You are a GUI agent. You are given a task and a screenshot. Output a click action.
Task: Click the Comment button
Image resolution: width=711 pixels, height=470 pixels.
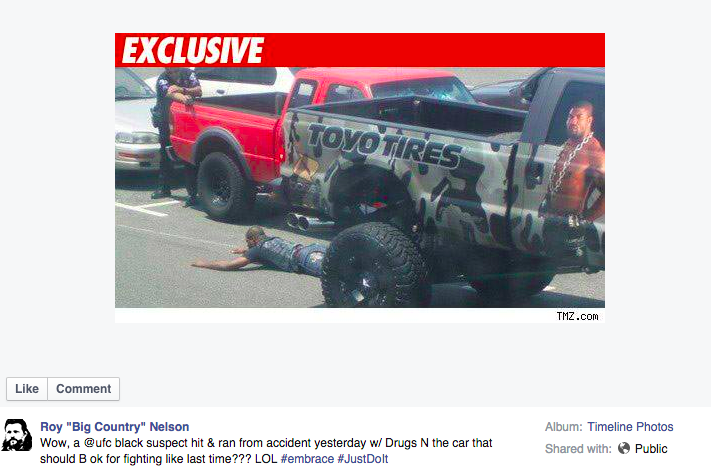pos(83,389)
